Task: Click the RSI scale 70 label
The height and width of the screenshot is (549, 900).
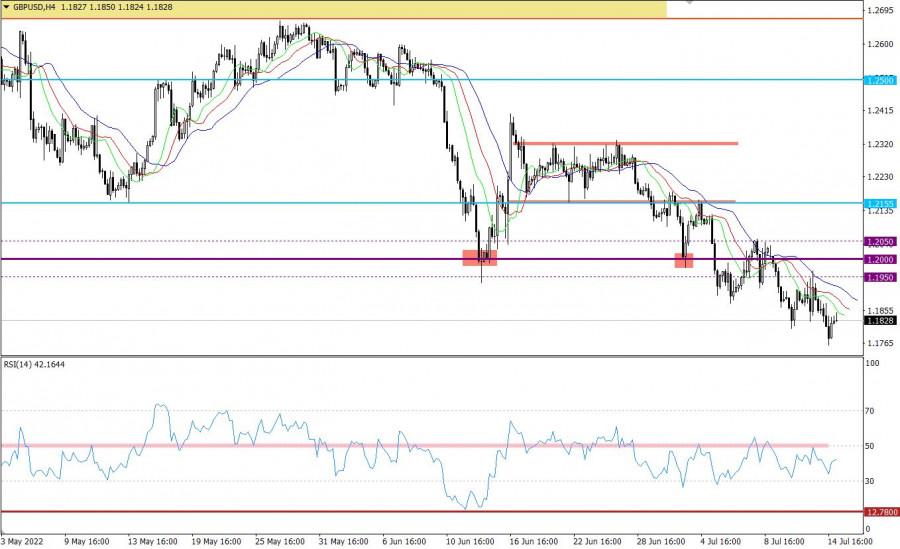Action: coord(870,411)
